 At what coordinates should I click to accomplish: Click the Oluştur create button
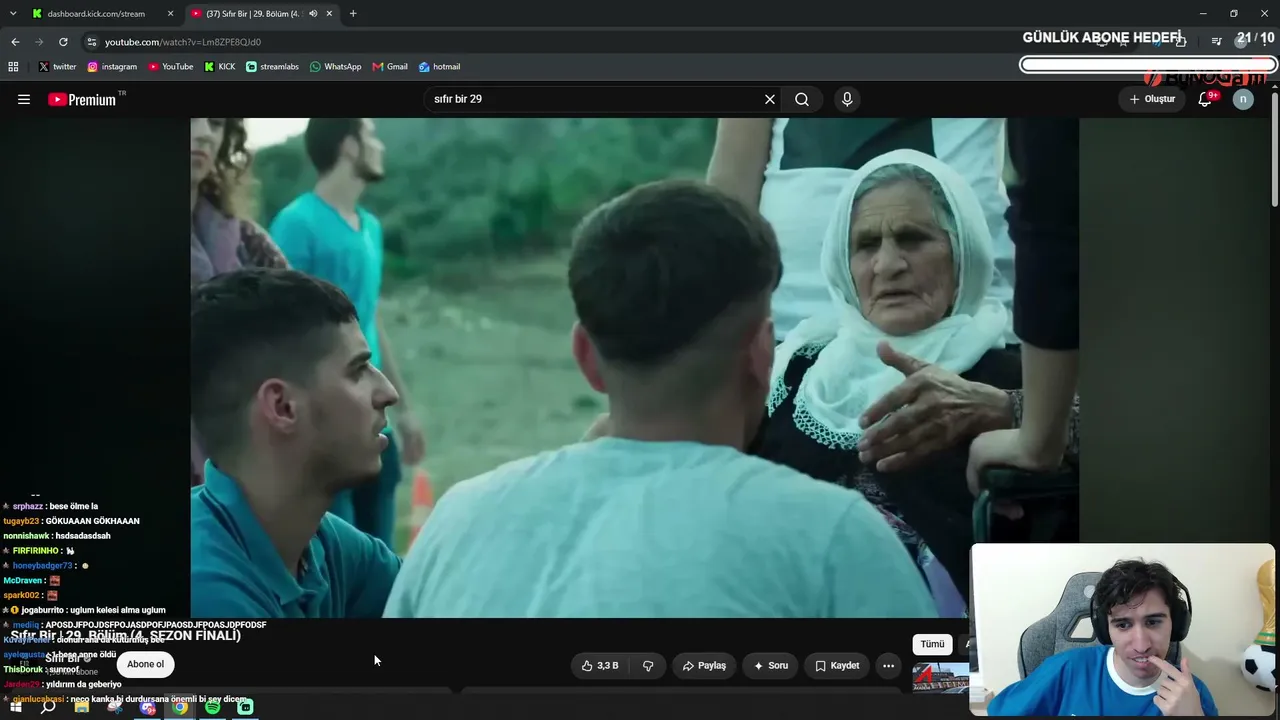tap(1152, 99)
